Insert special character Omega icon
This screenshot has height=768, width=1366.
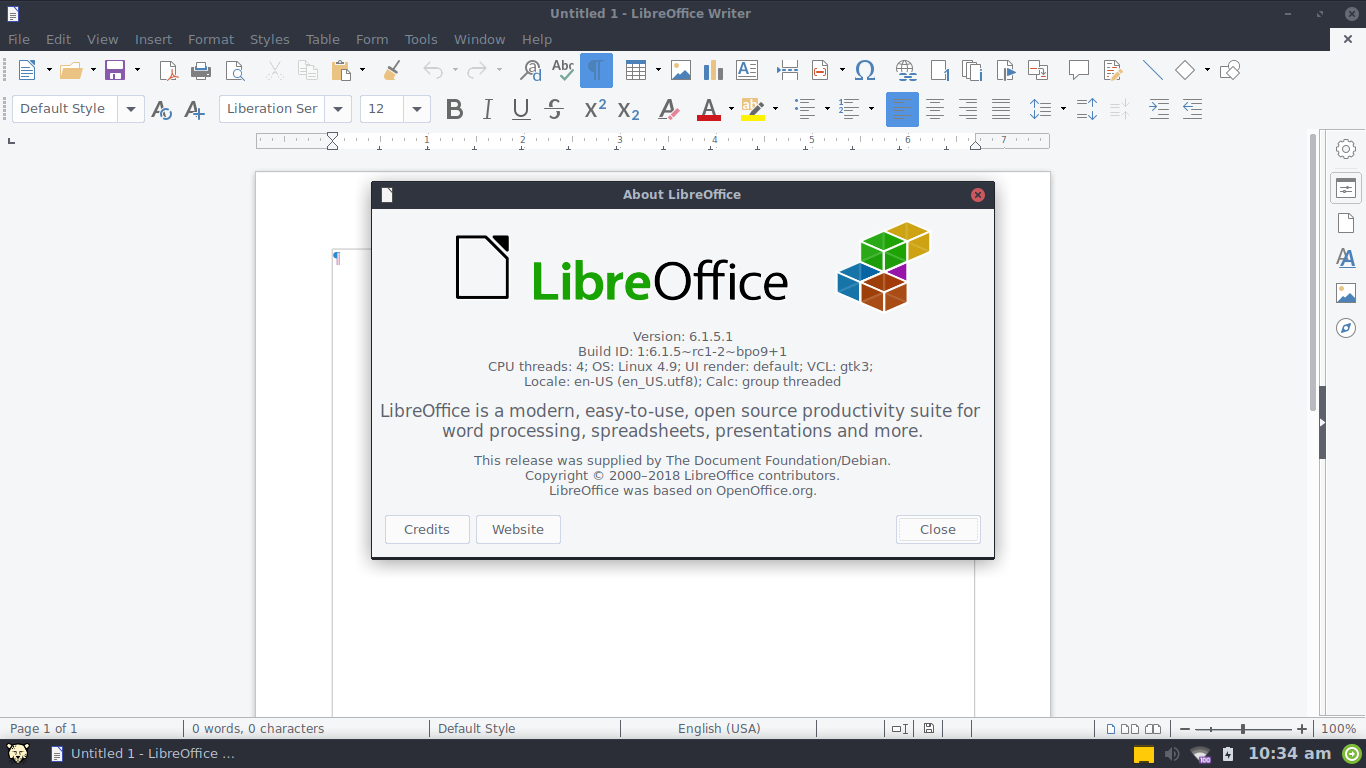pos(866,70)
